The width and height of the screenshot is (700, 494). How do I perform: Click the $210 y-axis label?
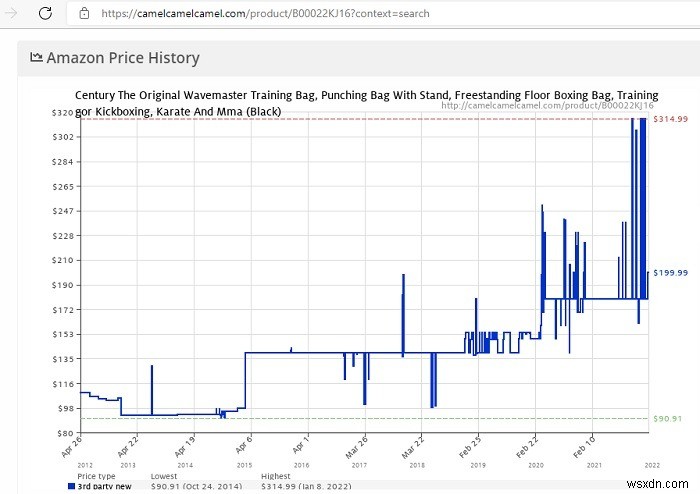(62, 260)
